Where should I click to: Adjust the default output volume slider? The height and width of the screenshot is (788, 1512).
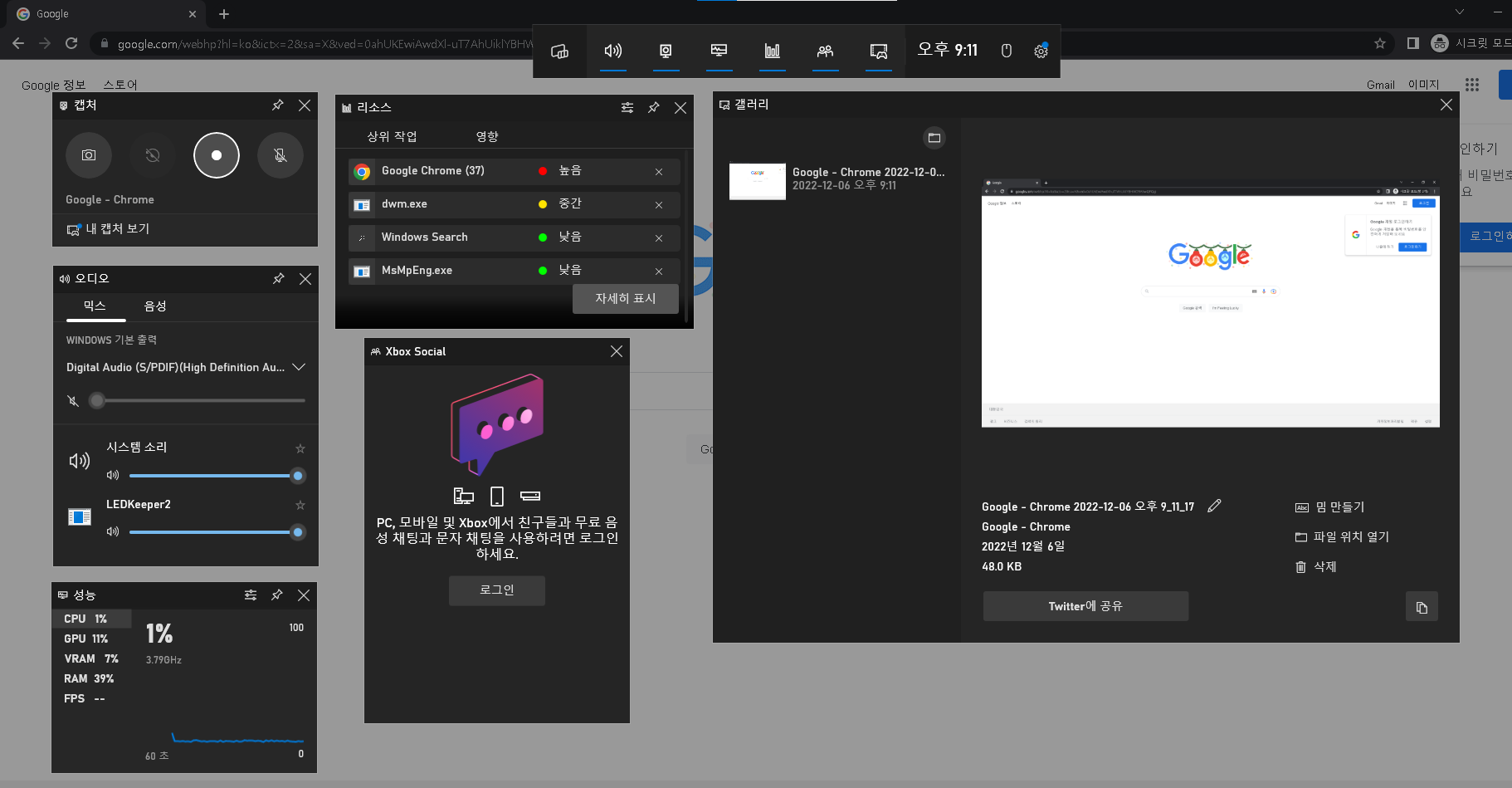pyautogui.click(x=198, y=401)
